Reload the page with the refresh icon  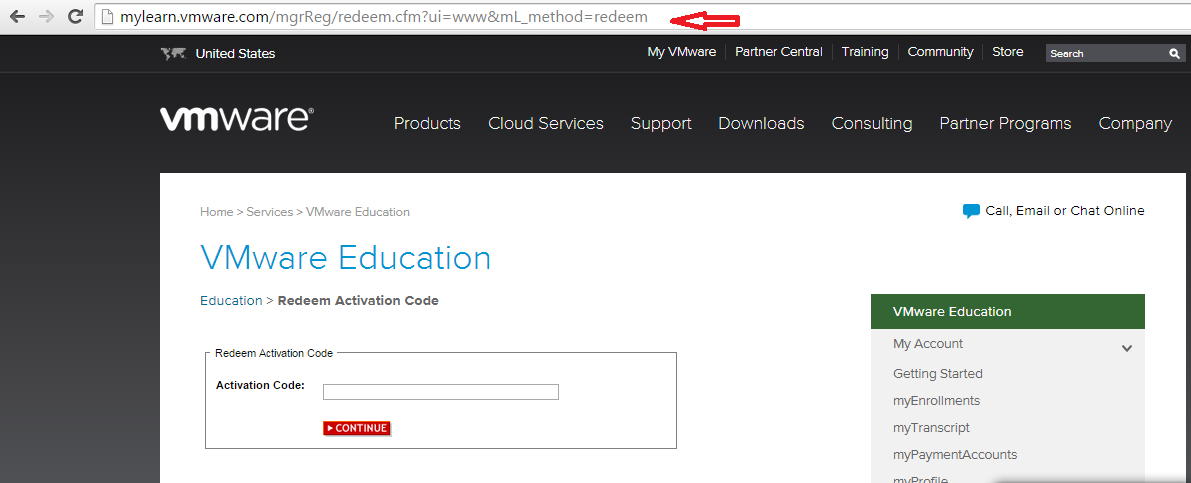point(75,17)
